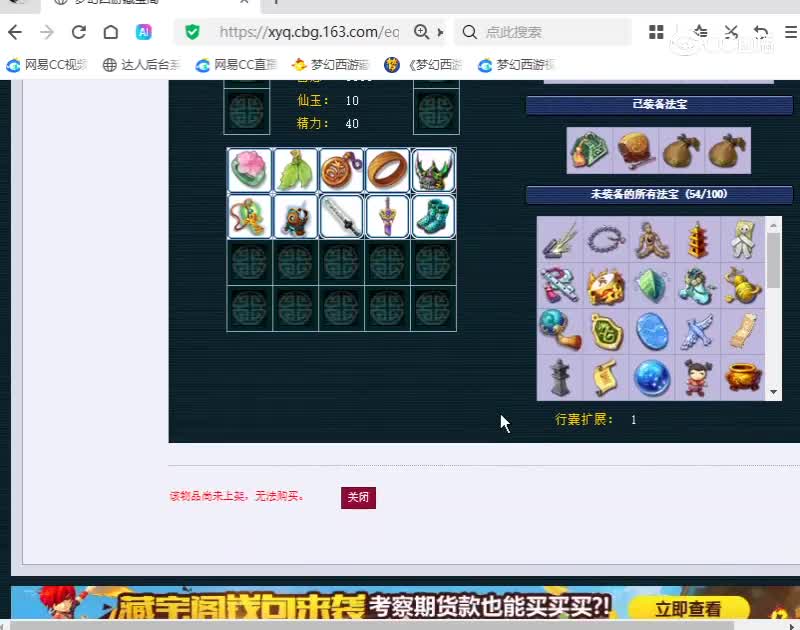800x630 pixels.
Task: Open the 网易CC直播 bookmark
Action: click(236, 65)
